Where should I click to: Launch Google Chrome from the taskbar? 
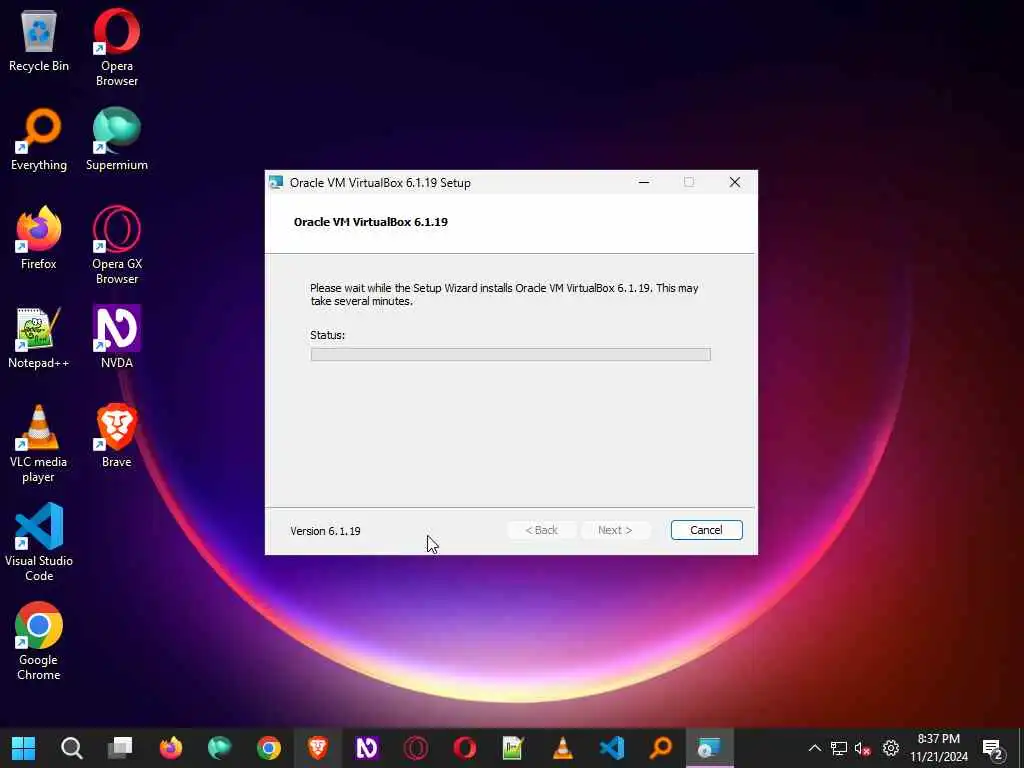click(x=268, y=748)
